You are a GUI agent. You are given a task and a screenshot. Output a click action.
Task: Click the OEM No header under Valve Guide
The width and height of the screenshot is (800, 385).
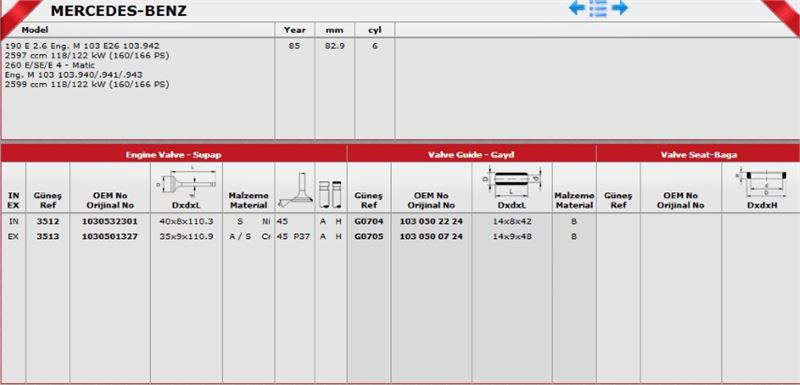(431, 200)
